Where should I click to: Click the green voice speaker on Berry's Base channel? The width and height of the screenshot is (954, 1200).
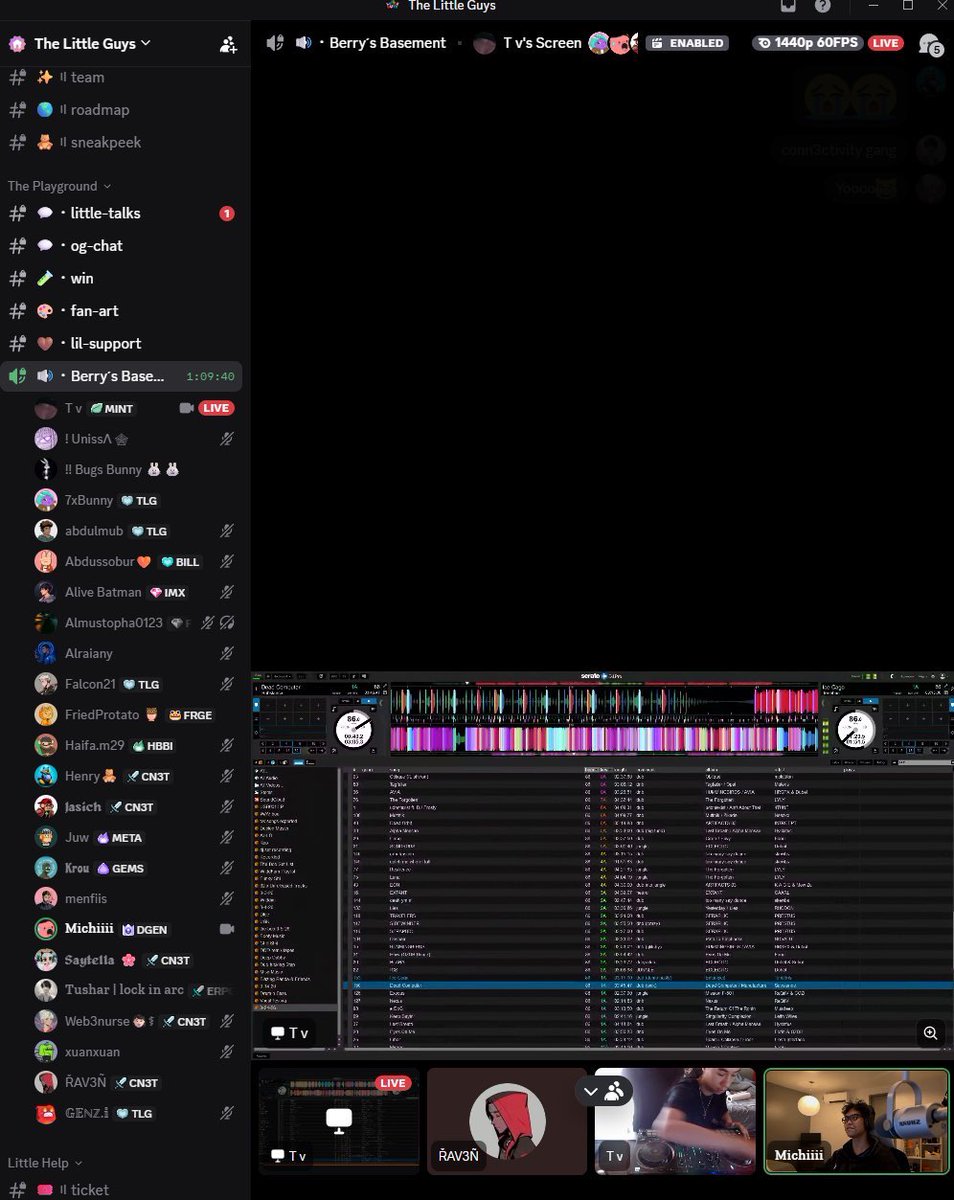click(x=16, y=375)
